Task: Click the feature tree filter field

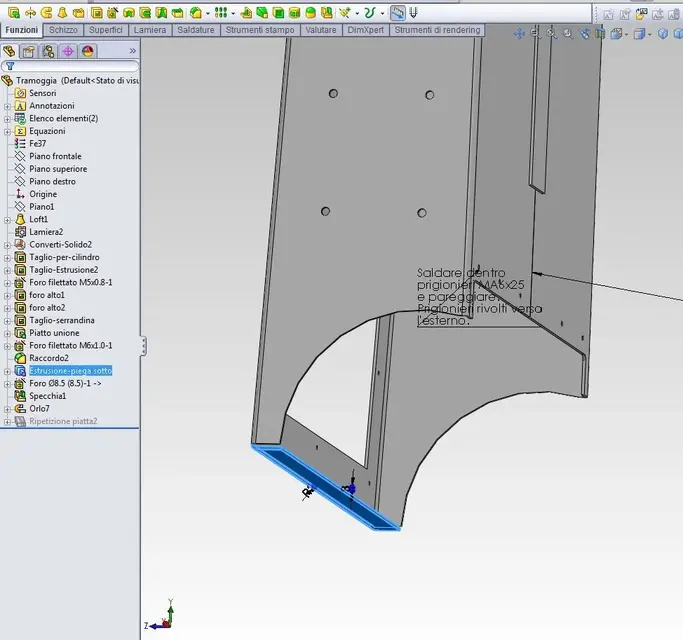Action: (x=70, y=66)
